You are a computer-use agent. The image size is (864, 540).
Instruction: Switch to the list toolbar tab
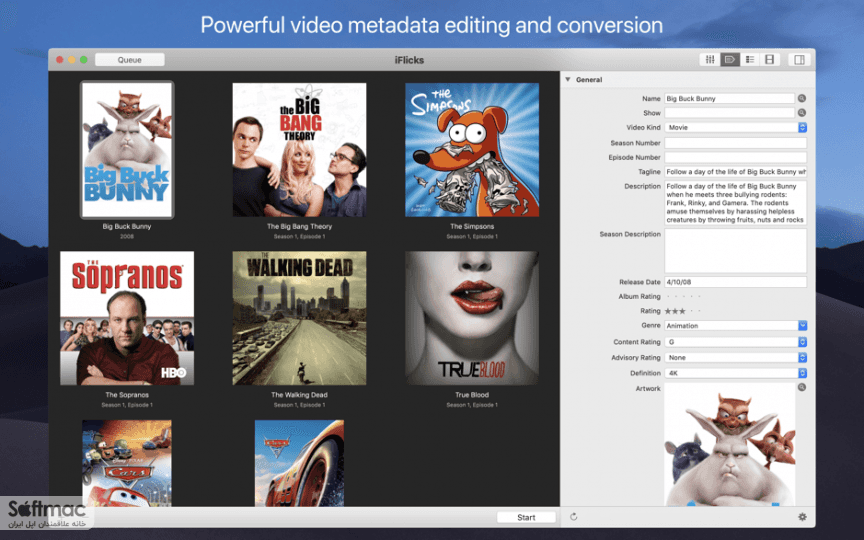point(750,60)
